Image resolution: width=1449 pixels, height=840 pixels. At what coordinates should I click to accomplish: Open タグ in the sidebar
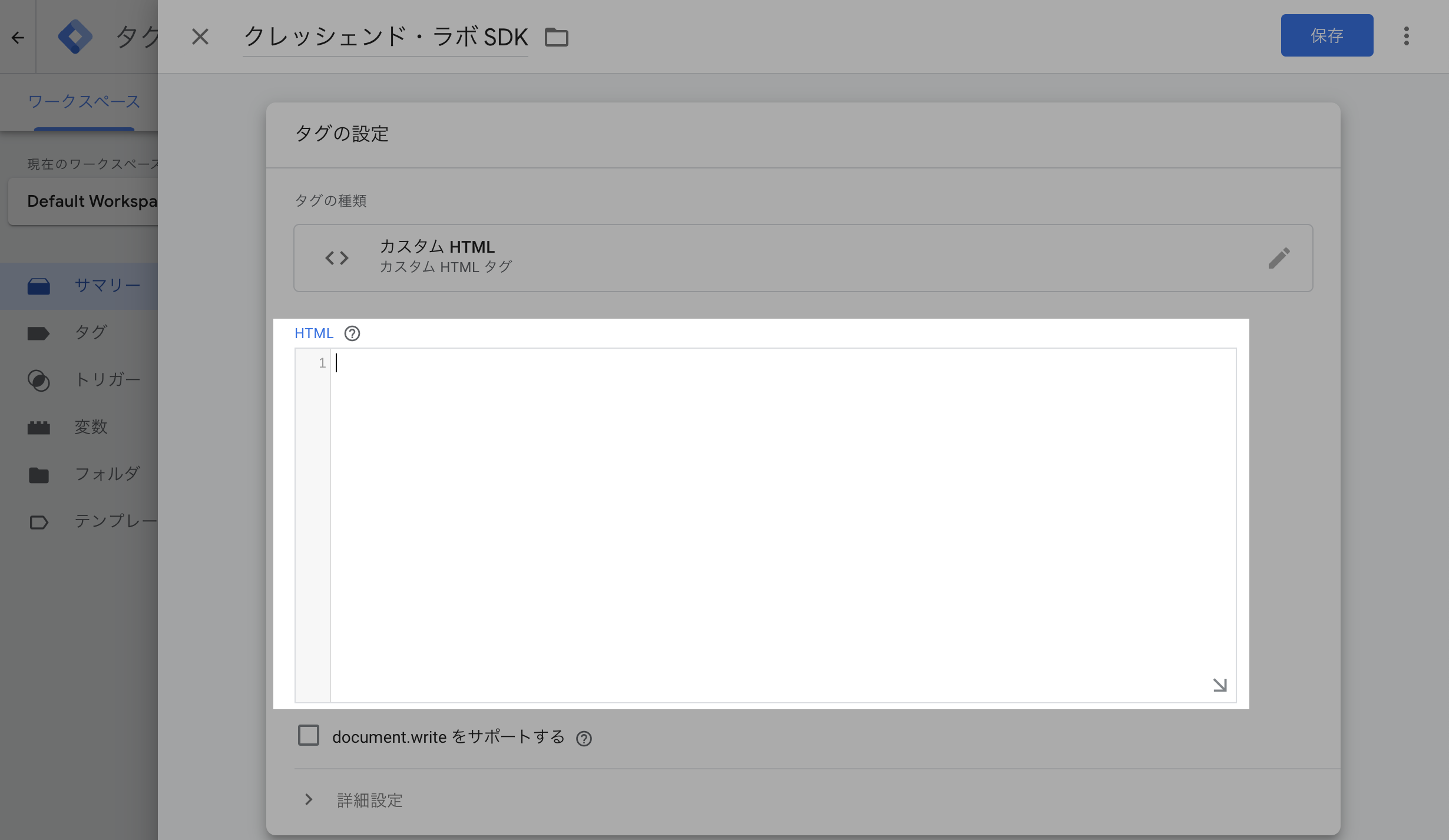point(79,333)
